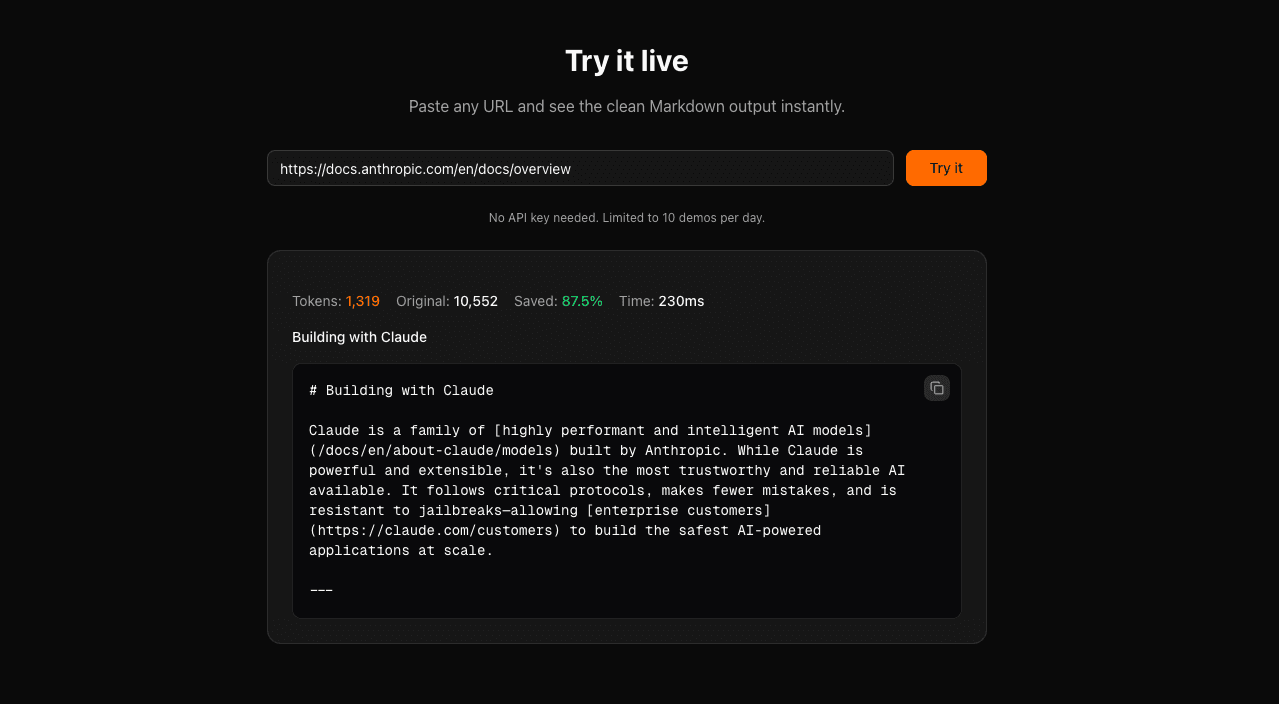Image resolution: width=1279 pixels, height=704 pixels.
Task: Click the 10 demos per day notice
Action: [x=627, y=217]
